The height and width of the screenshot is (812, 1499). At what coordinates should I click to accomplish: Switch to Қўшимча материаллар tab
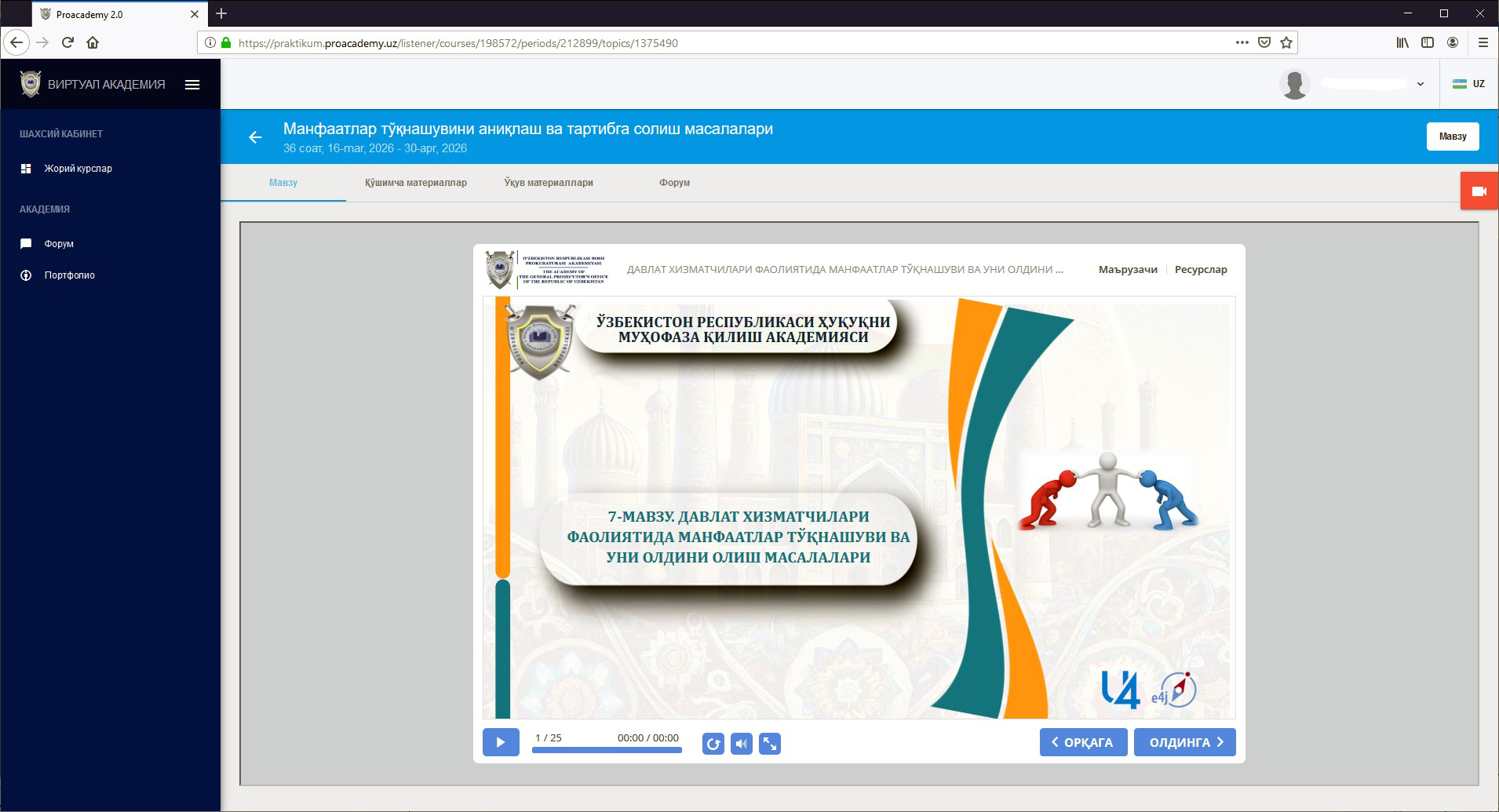point(415,183)
